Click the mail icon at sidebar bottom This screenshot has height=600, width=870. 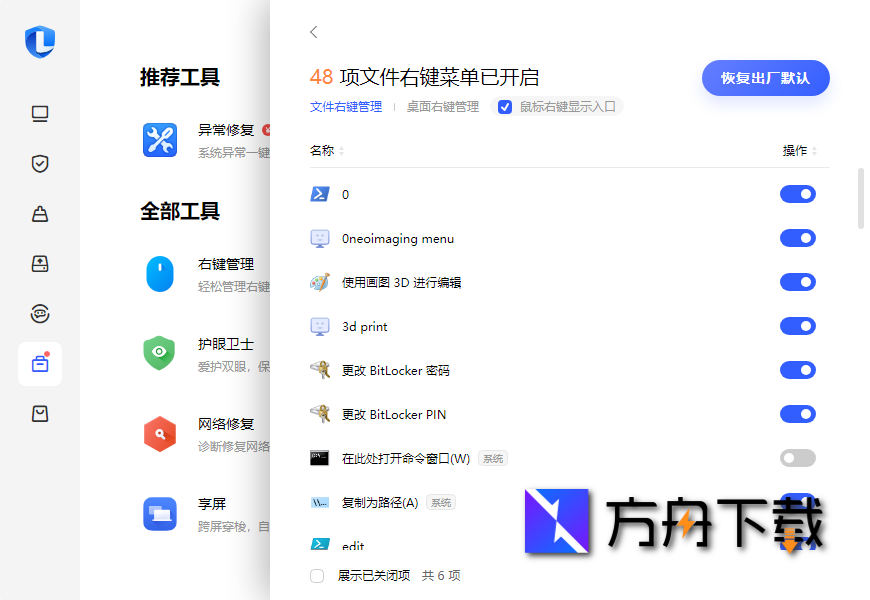(x=40, y=413)
